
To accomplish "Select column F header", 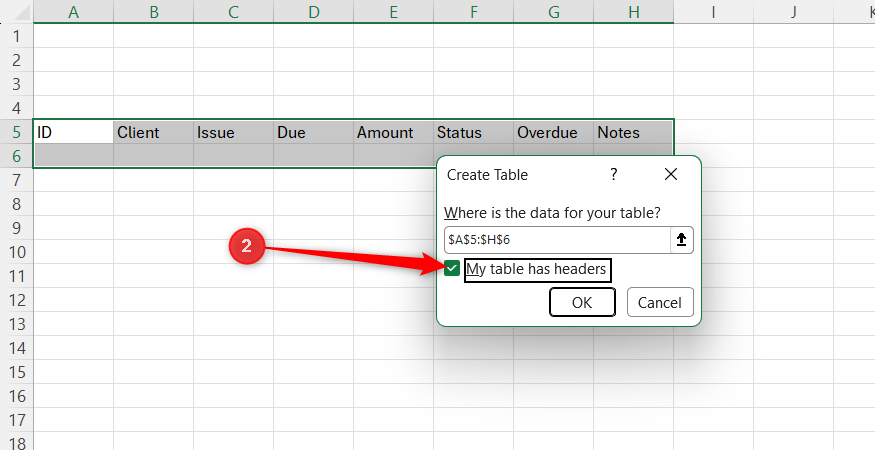I will point(473,12).
